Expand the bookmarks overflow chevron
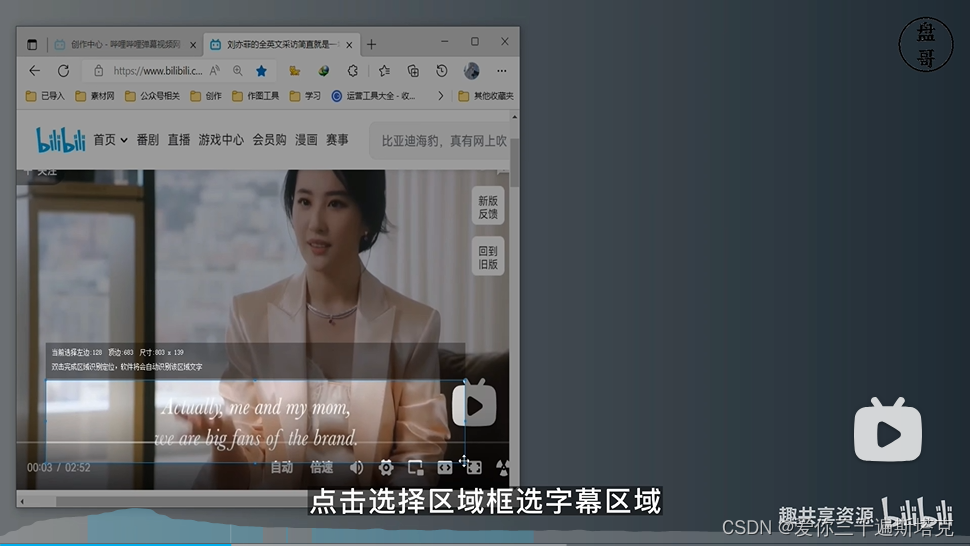This screenshot has height=547, width=970. pos(440,96)
